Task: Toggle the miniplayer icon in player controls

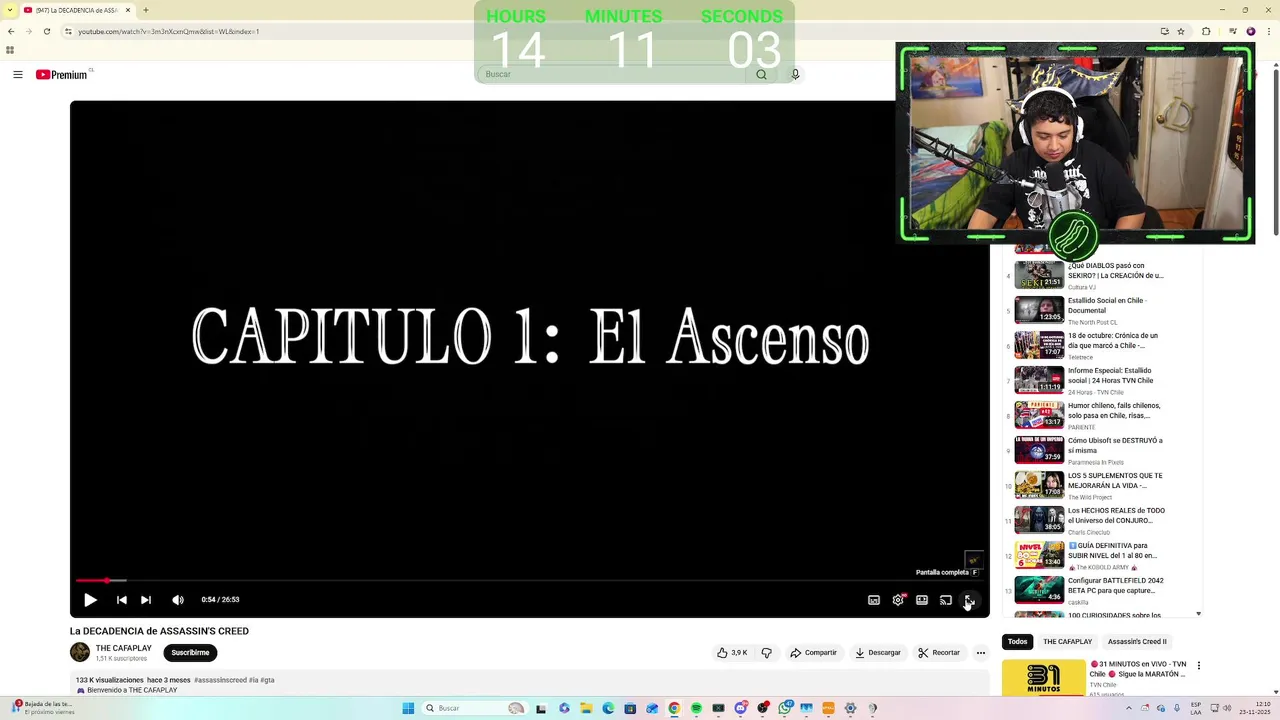Action: [x=874, y=600]
